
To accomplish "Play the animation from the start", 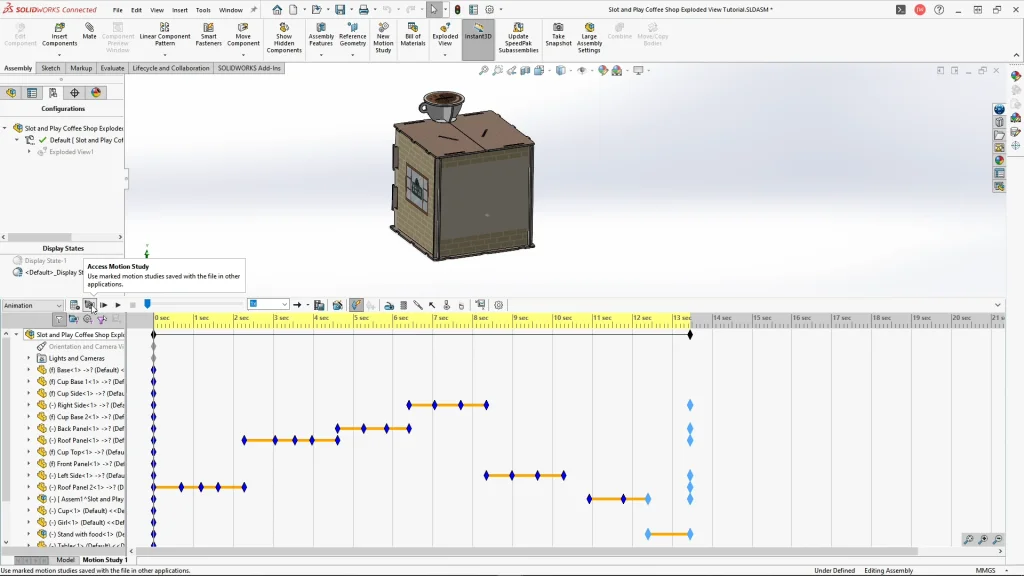I will pyautogui.click(x=103, y=305).
